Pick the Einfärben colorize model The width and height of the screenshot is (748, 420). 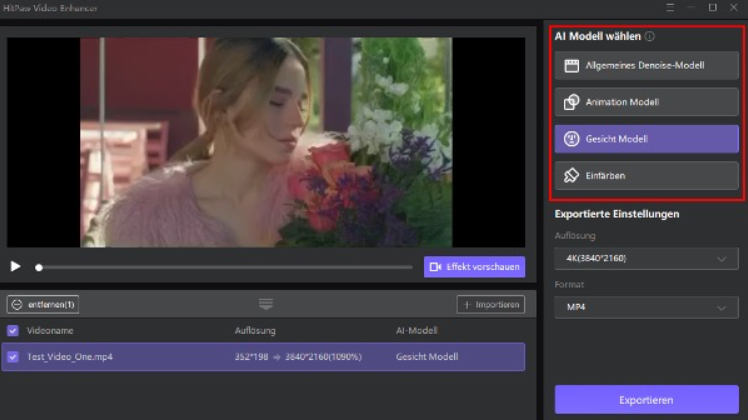646,175
